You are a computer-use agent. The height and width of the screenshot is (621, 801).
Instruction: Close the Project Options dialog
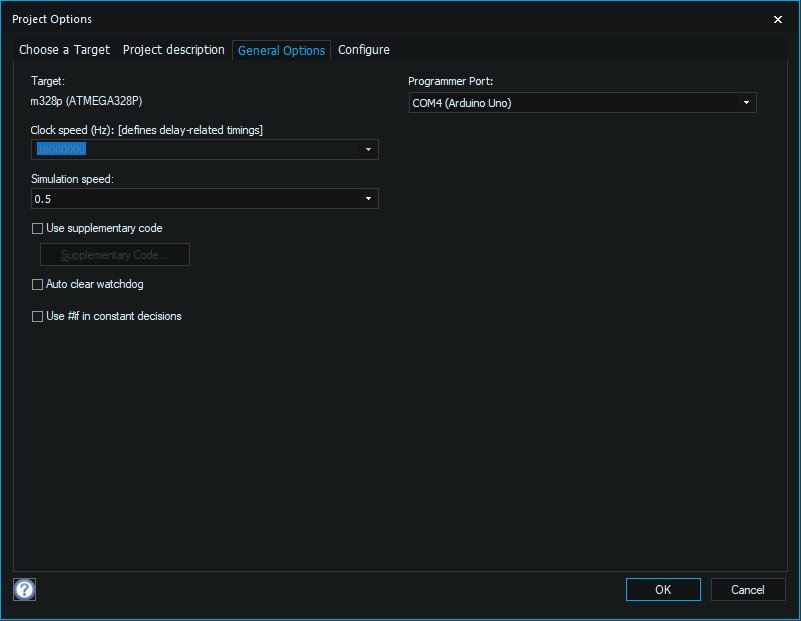[x=778, y=19]
